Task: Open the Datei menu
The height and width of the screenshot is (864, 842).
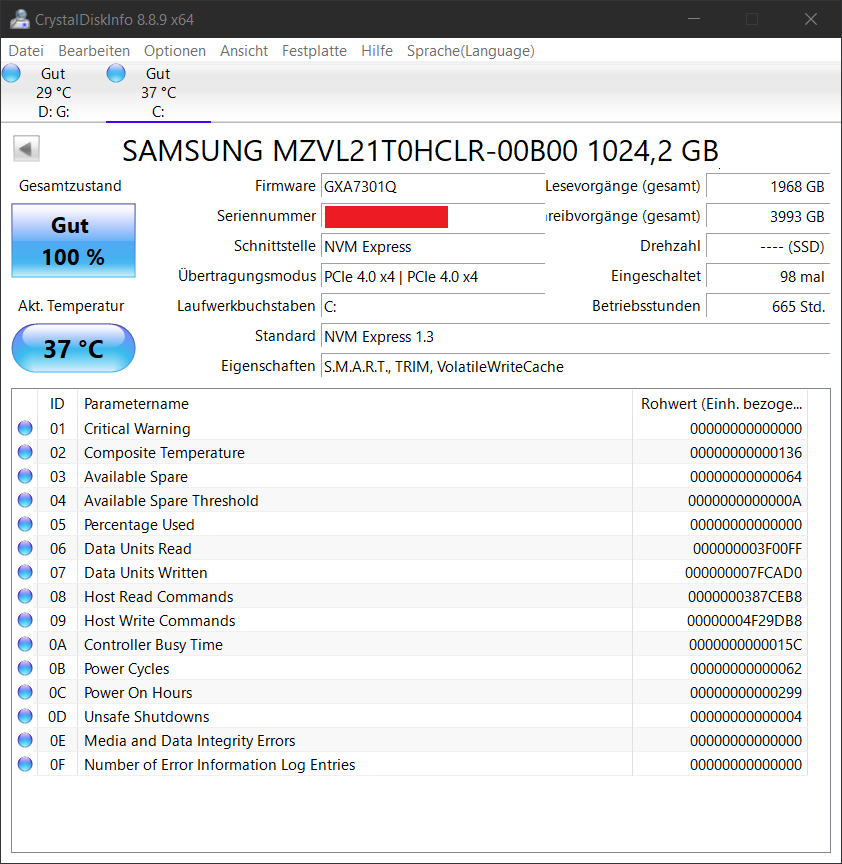Action: [26, 50]
